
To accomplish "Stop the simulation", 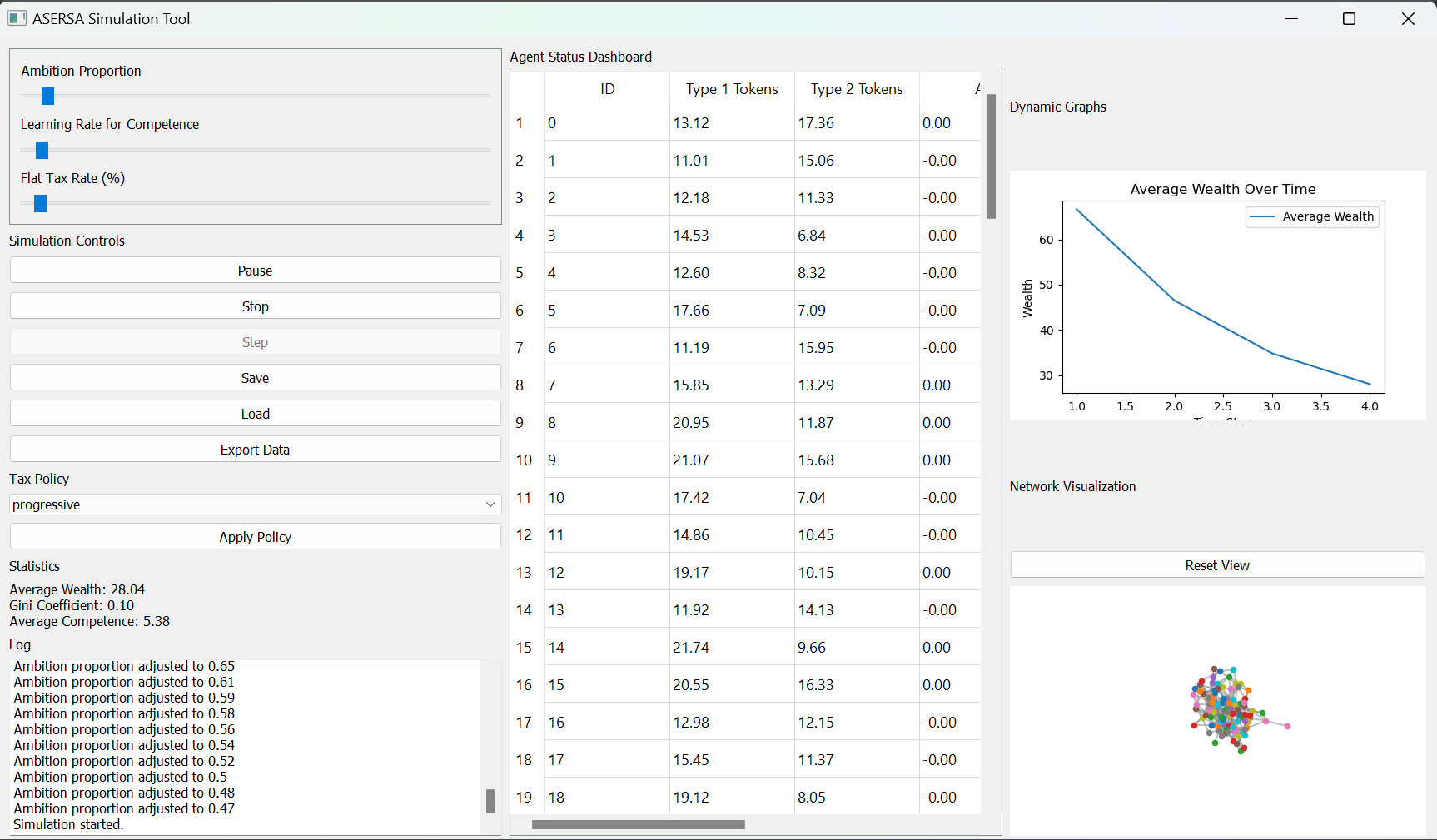I will click(255, 306).
